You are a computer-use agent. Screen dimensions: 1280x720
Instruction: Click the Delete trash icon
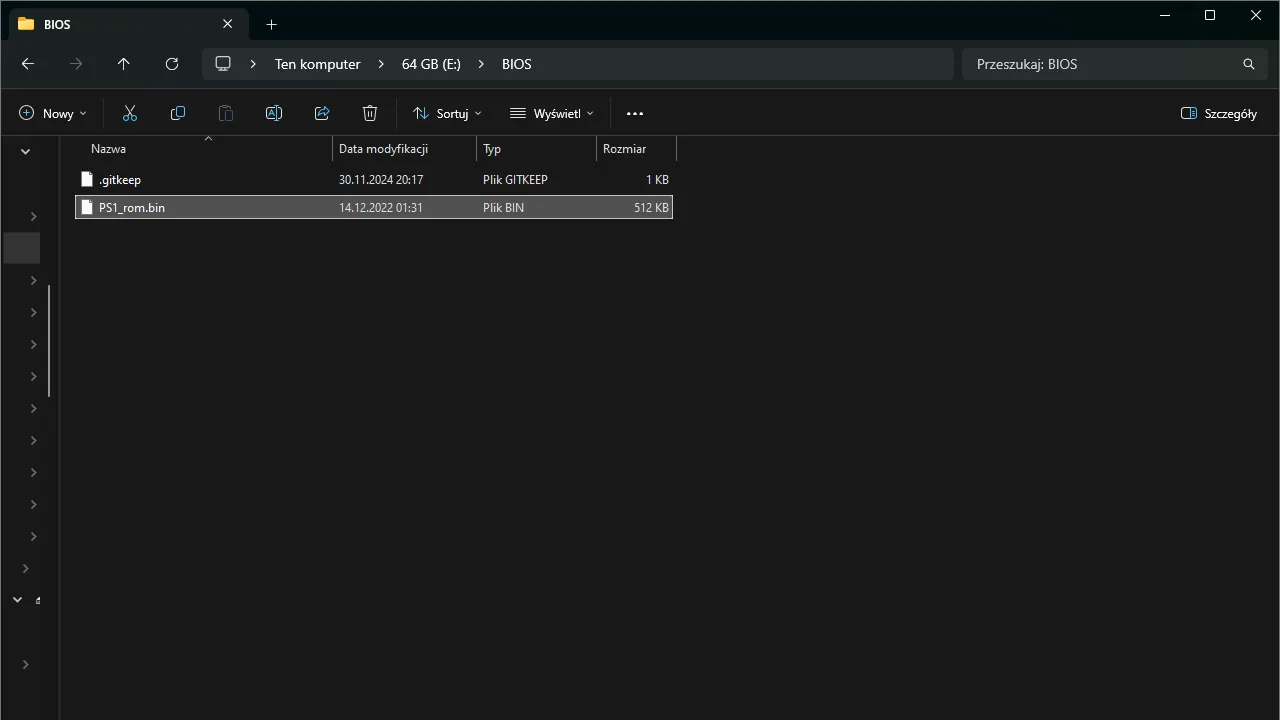pos(370,113)
